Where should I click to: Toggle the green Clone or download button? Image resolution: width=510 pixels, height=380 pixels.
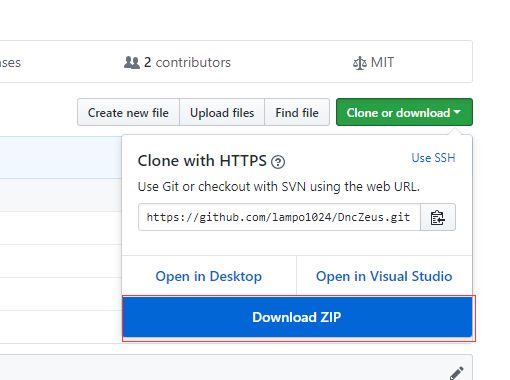coord(404,112)
